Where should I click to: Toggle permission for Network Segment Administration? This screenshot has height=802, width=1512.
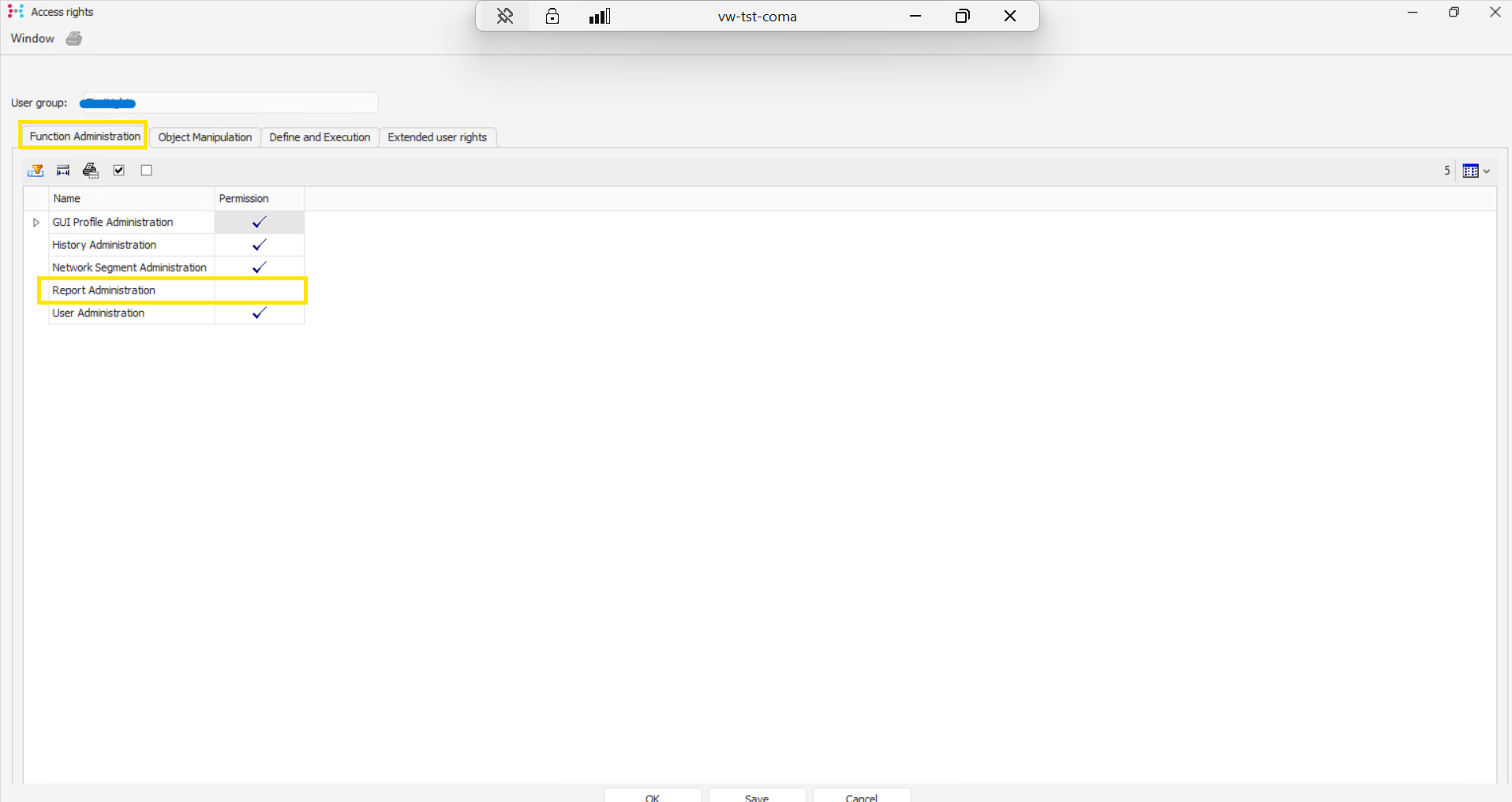click(x=259, y=268)
